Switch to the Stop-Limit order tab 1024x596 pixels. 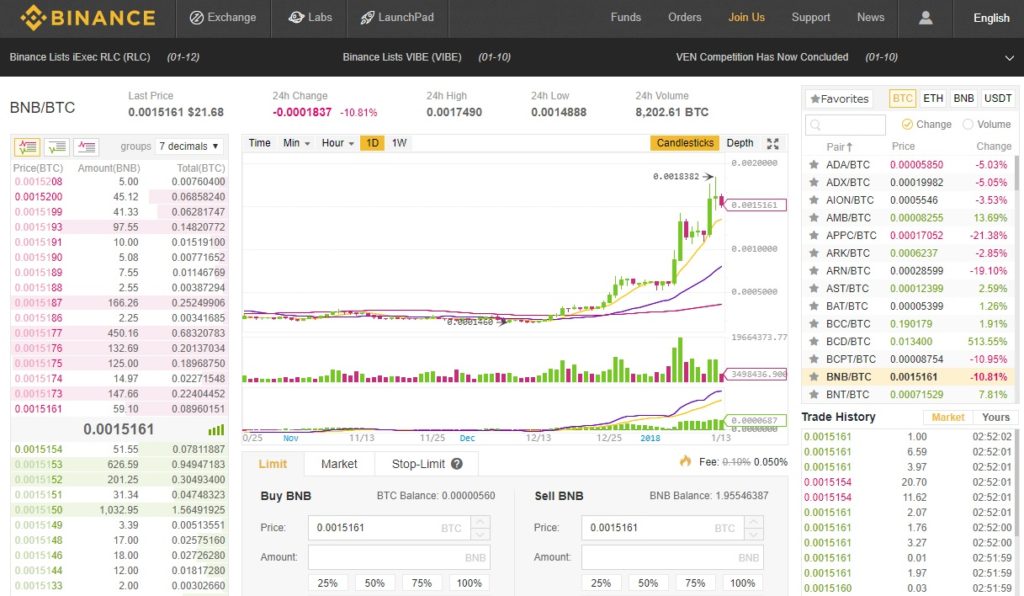426,463
